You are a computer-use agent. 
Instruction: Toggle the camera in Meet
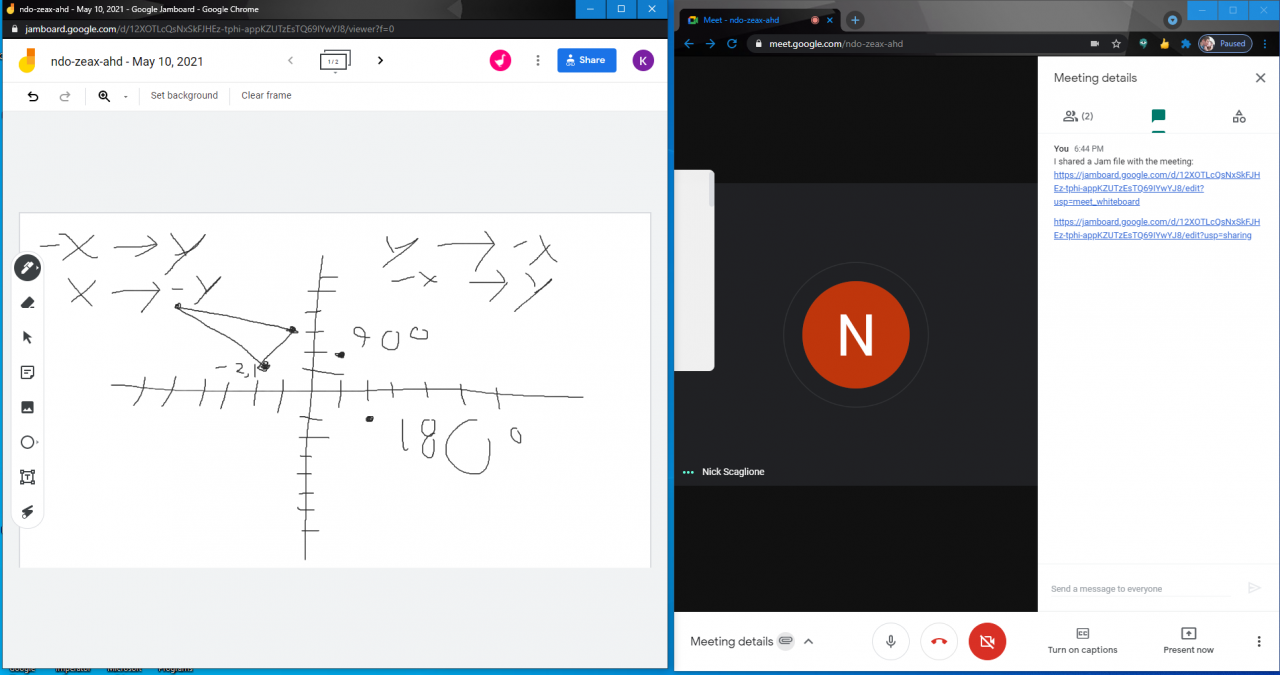click(x=987, y=641)
